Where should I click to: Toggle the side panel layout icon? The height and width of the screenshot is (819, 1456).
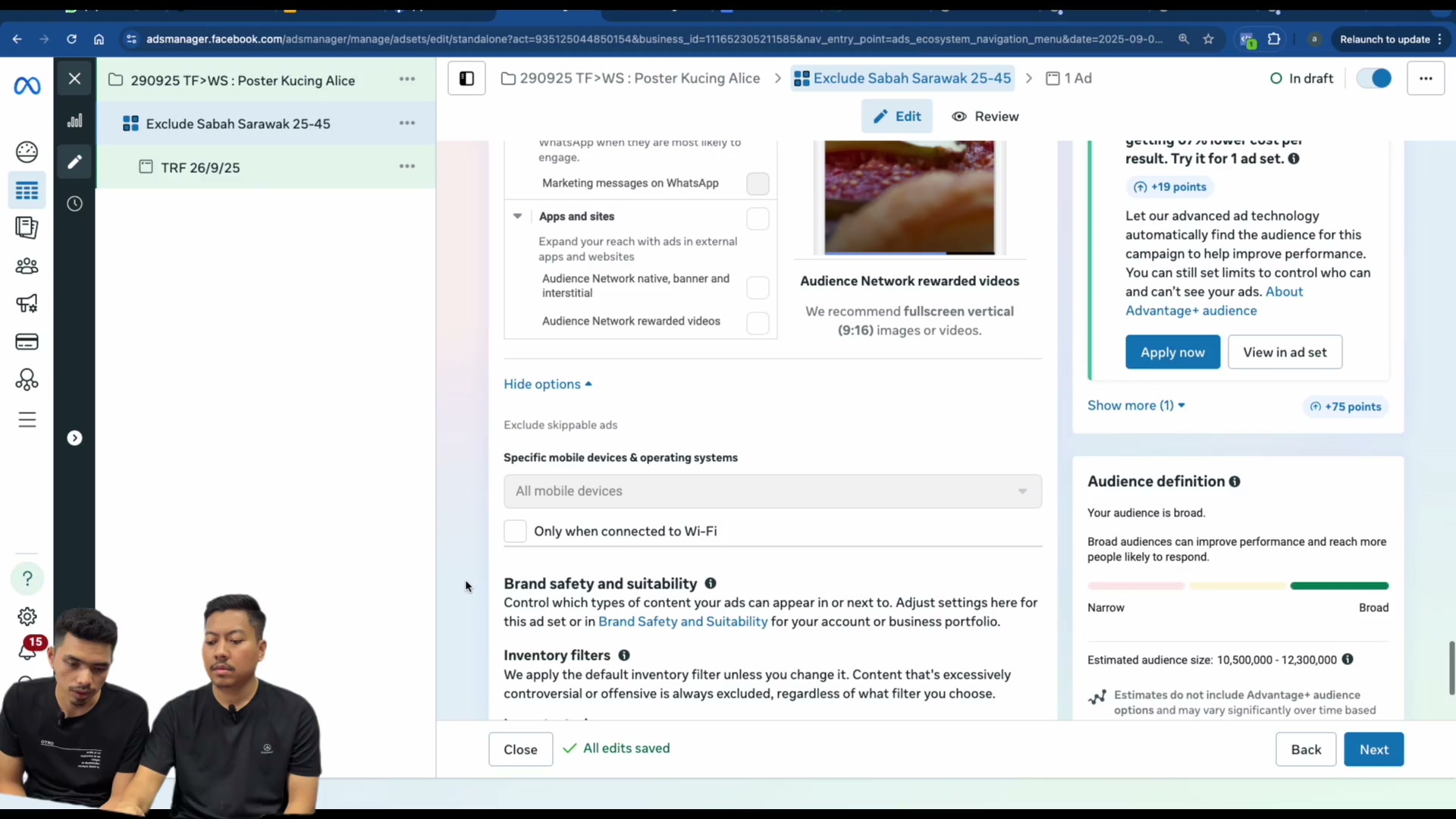(466, 78)
